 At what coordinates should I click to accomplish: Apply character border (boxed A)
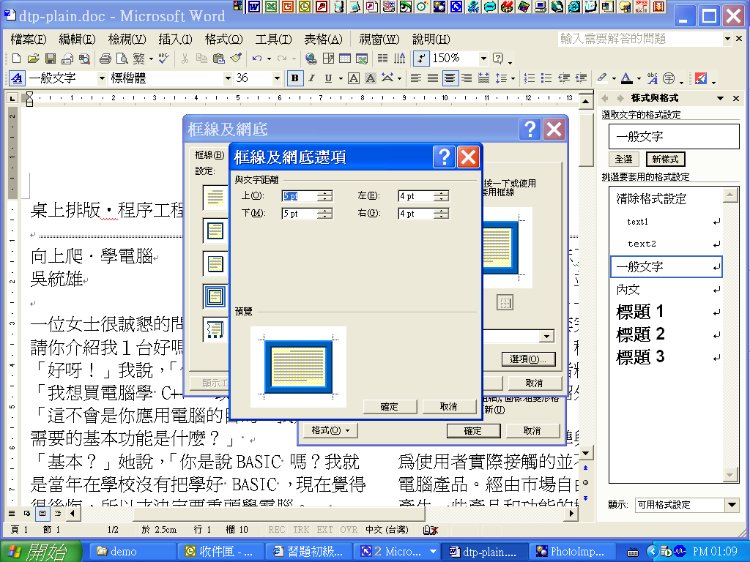(353, 78)
